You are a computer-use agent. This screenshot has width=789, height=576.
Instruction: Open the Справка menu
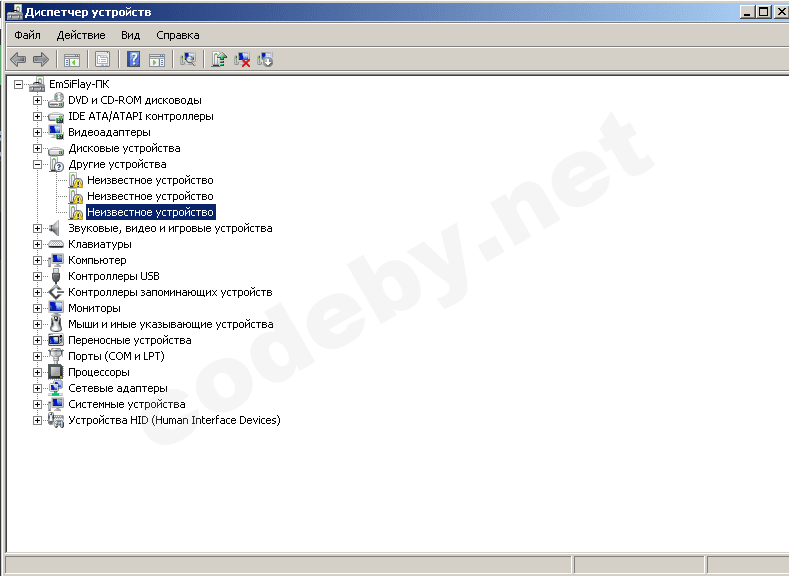[178, 35]
